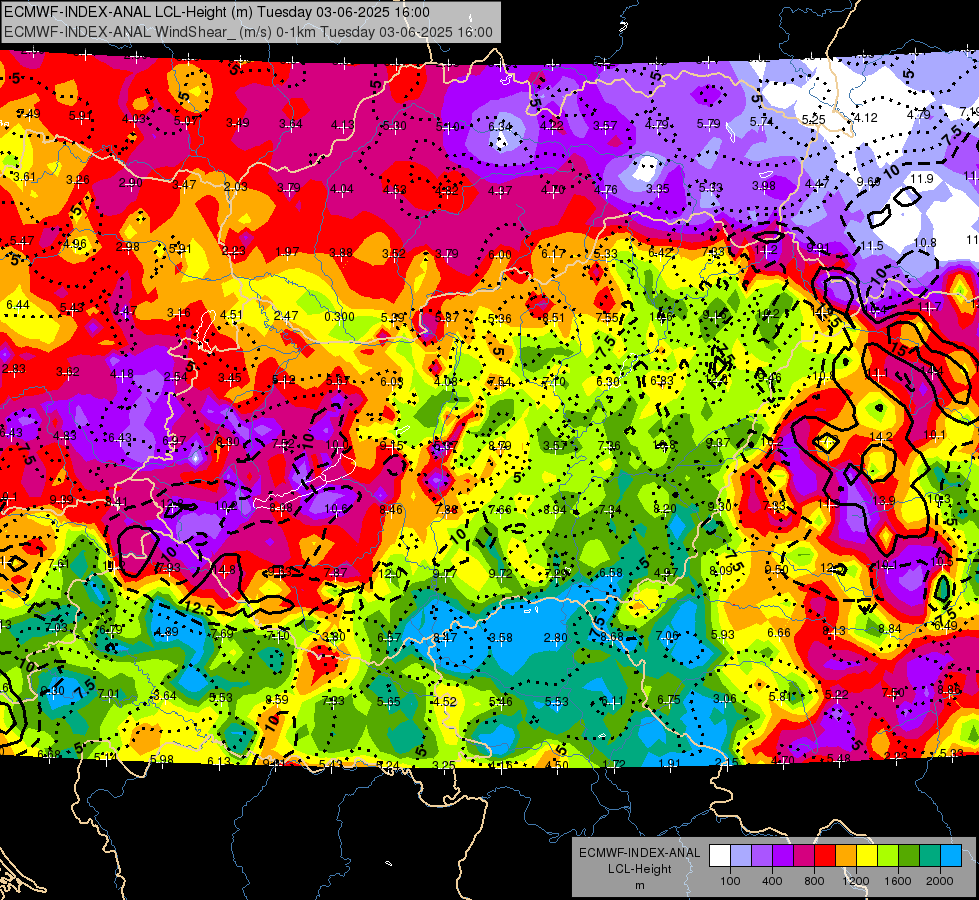Viewport: 979px width, 900px height.
Task: Pick the teal legend swatch
Action: pos(930,856)
